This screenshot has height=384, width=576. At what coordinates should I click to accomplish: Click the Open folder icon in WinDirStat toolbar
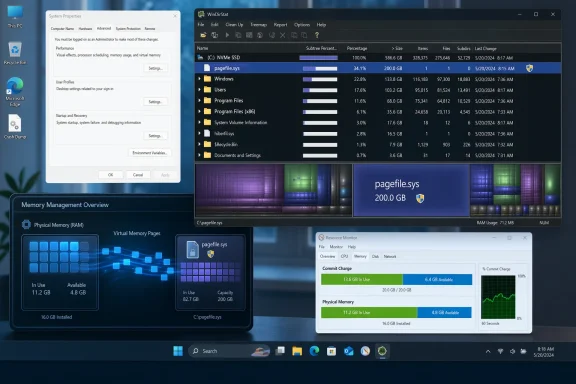[x=203, y=35]
